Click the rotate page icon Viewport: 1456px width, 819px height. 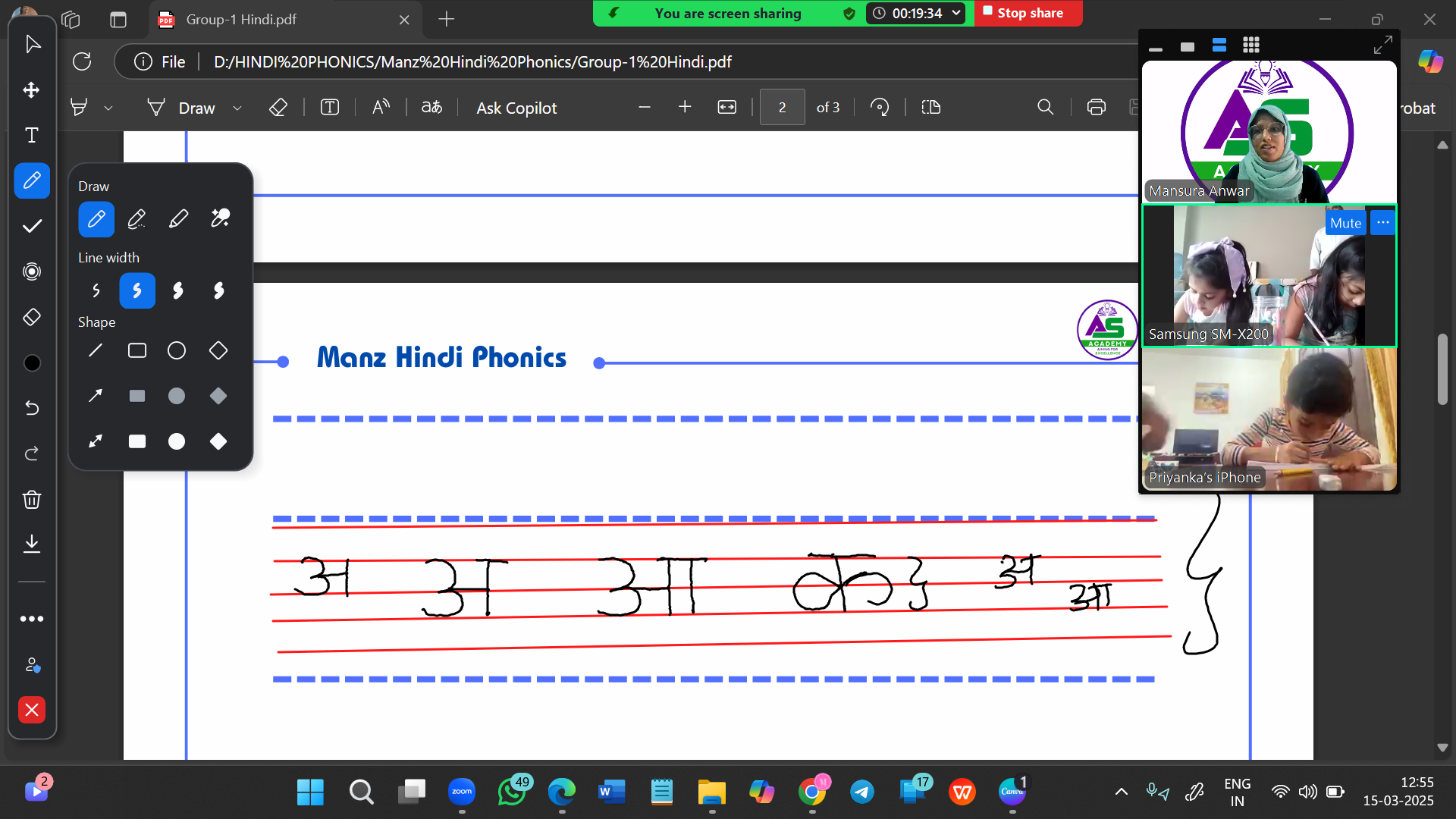click(880, 108)
